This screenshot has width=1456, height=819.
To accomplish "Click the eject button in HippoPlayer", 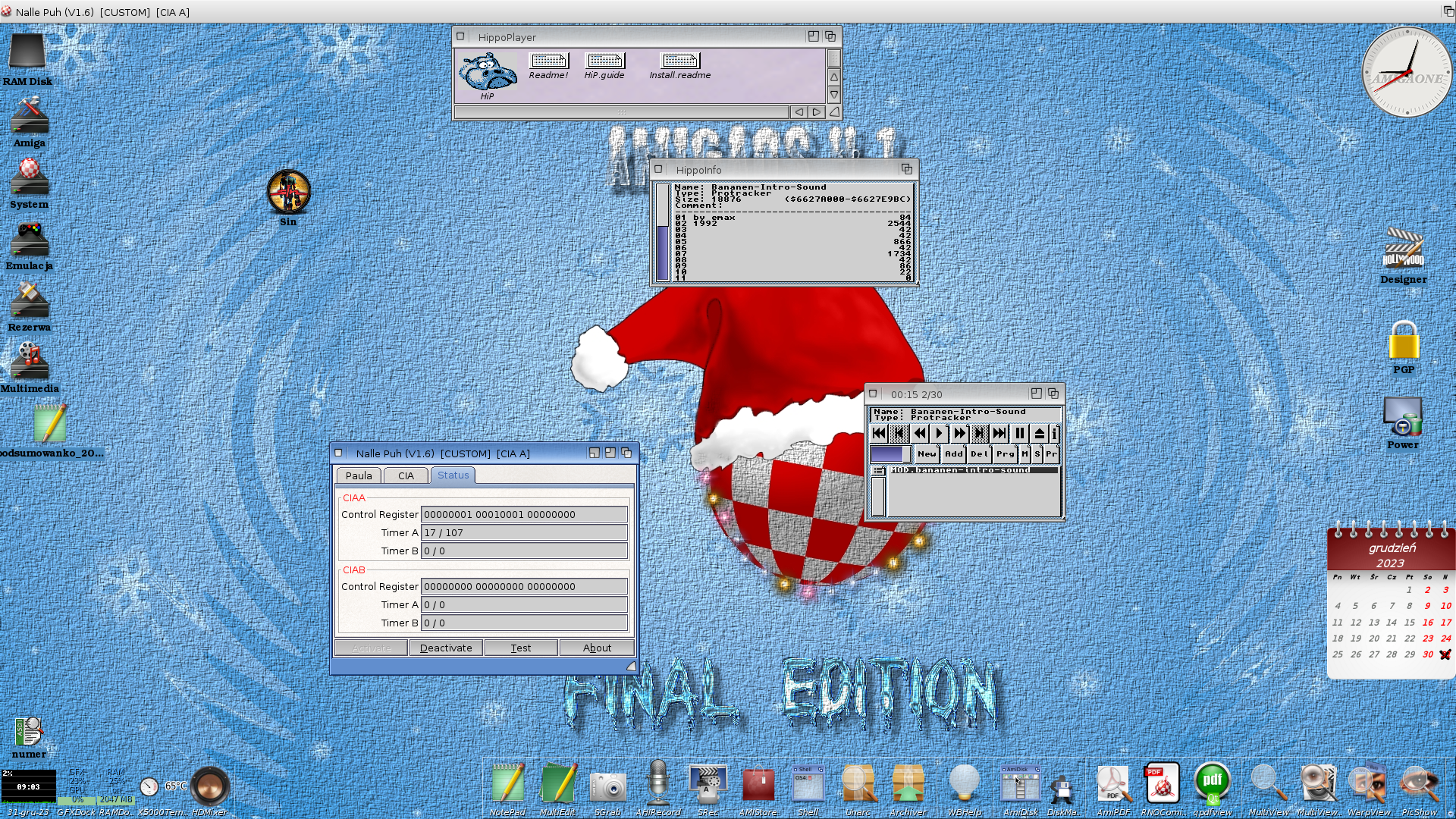I will 1040,433.
